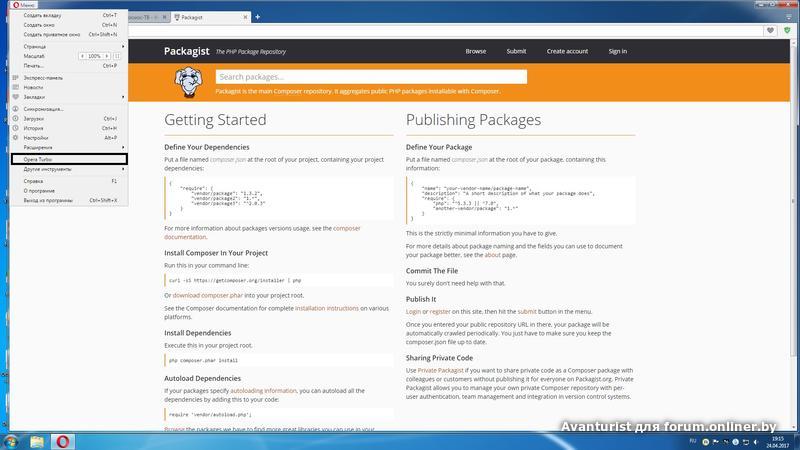Click the Show desktop strip on the taskbar

click(797, 442)
